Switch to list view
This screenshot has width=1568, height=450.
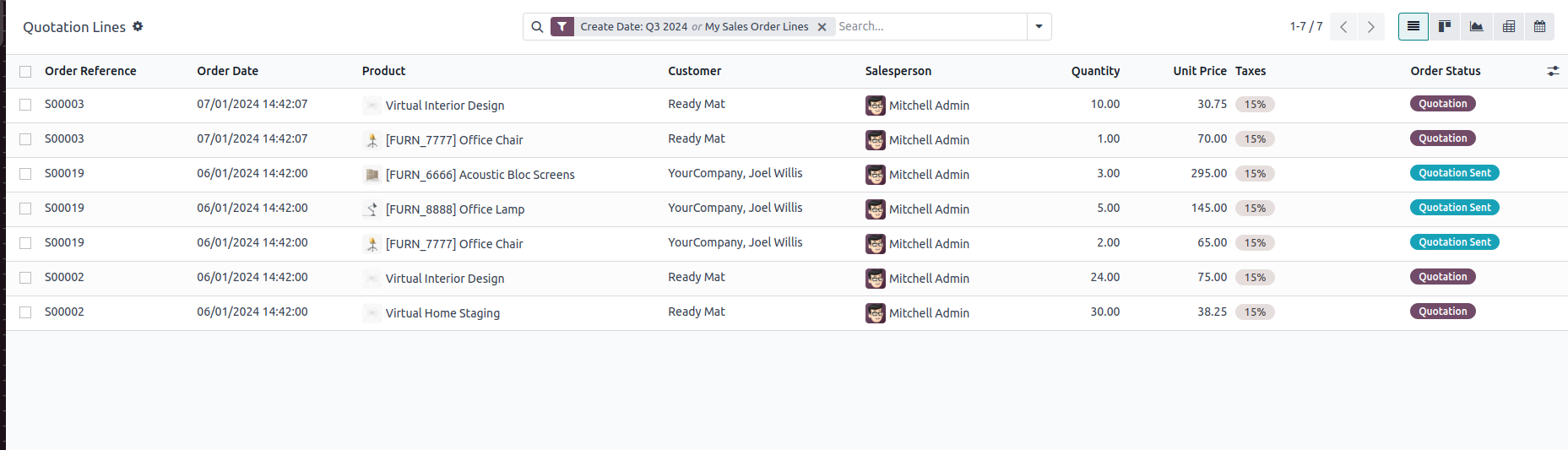click(1413, 26)
